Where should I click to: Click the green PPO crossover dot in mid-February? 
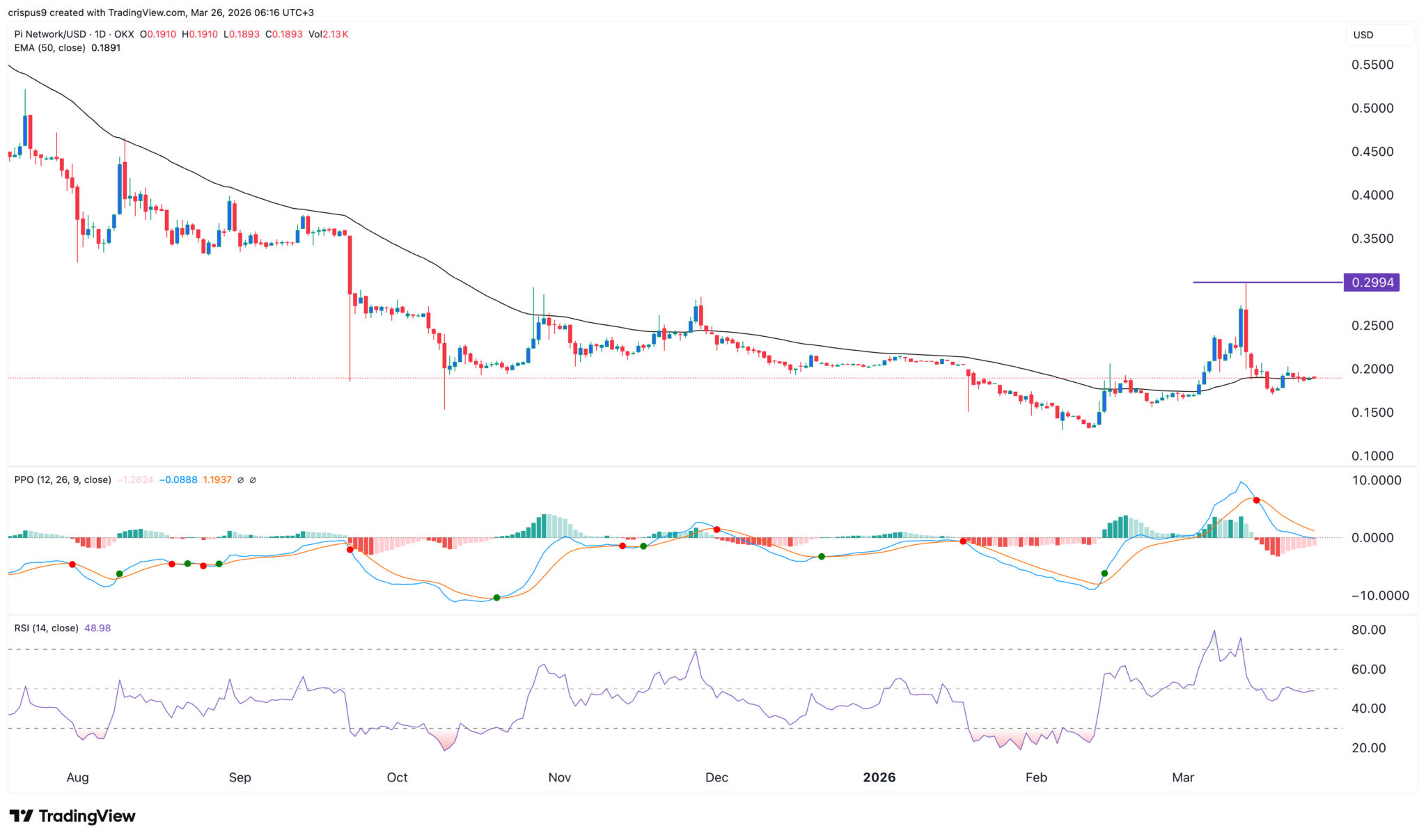pyautogui.click(x=1104, y=573)
